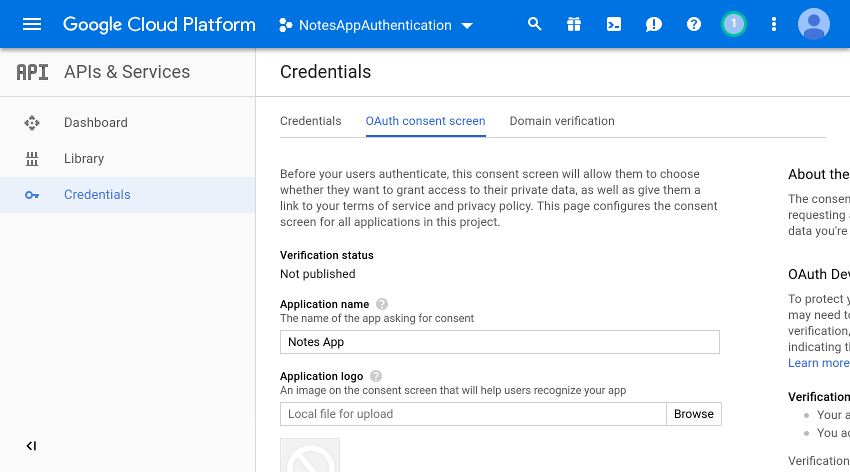Show notifications with badge 1
The height and width of the screenshot is (472, 850).
coord(734,24)
